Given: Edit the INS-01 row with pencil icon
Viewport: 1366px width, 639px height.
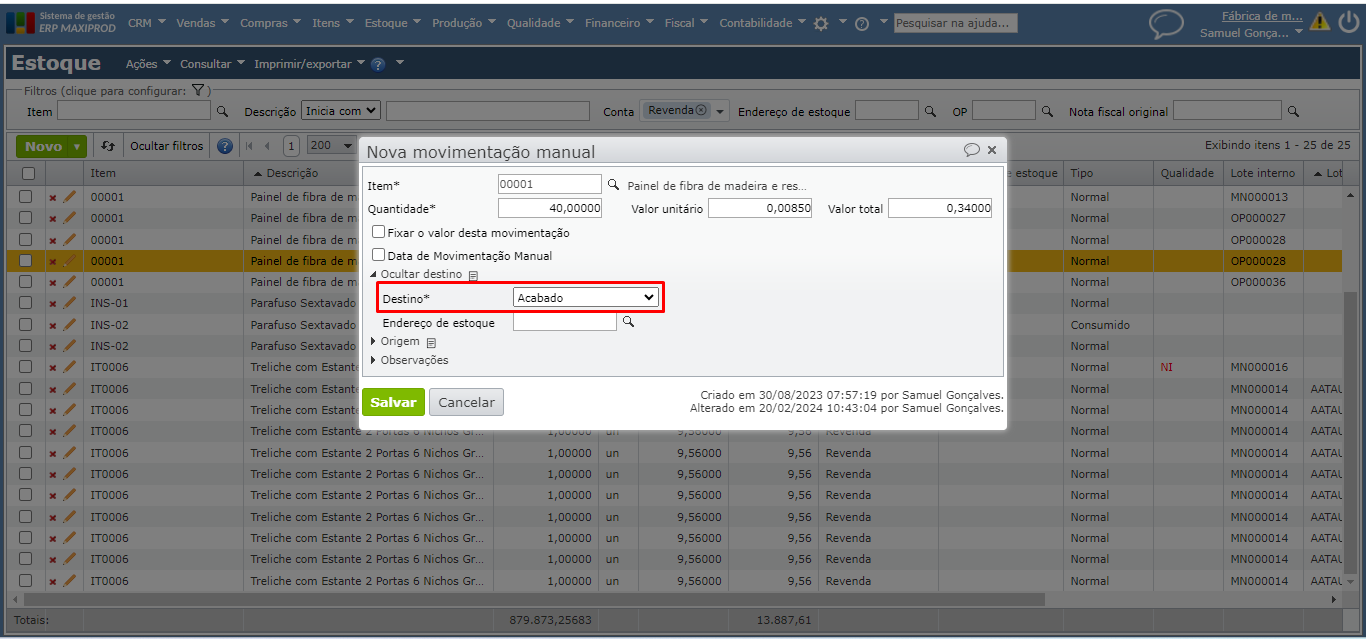Looking at the screenshot, I should tap(69, 303).
